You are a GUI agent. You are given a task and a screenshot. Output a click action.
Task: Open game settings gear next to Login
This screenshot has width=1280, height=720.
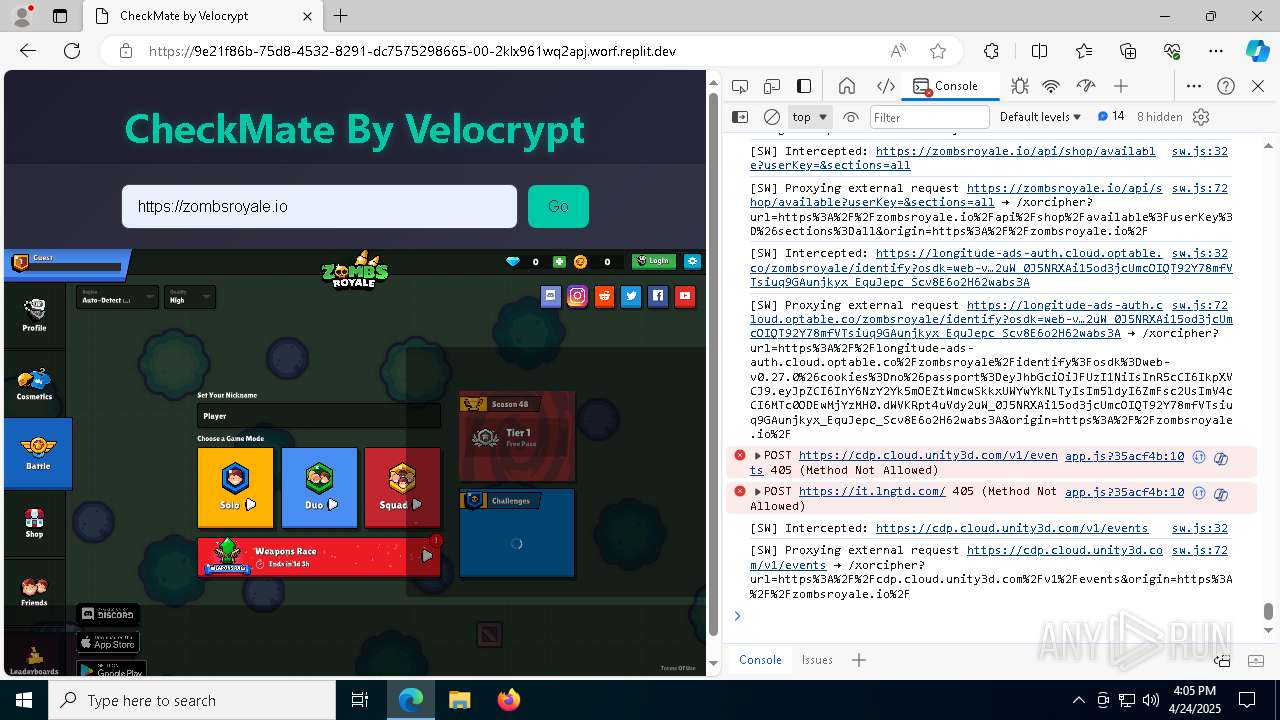pos(692,261)
